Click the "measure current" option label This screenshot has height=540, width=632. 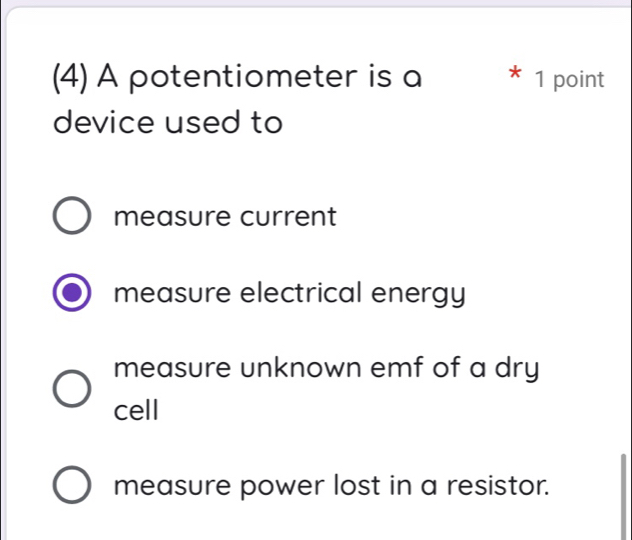coord(225,216)
